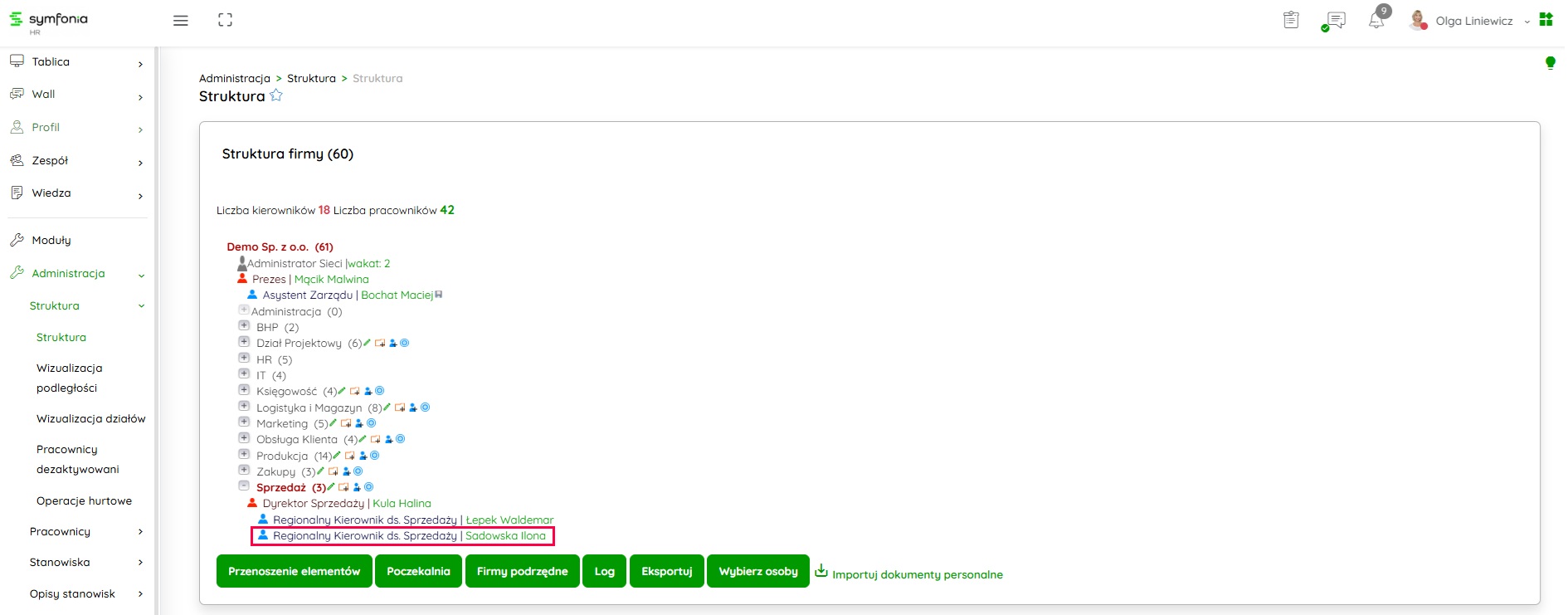
Task: Click the Eksportuj button
Action: click(x=666, y=571)
